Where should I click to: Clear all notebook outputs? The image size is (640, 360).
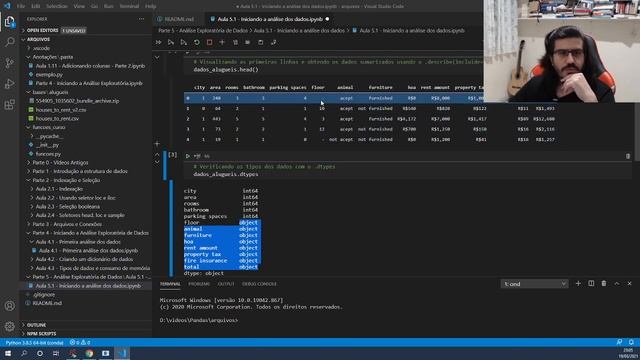tap(235, 42)
